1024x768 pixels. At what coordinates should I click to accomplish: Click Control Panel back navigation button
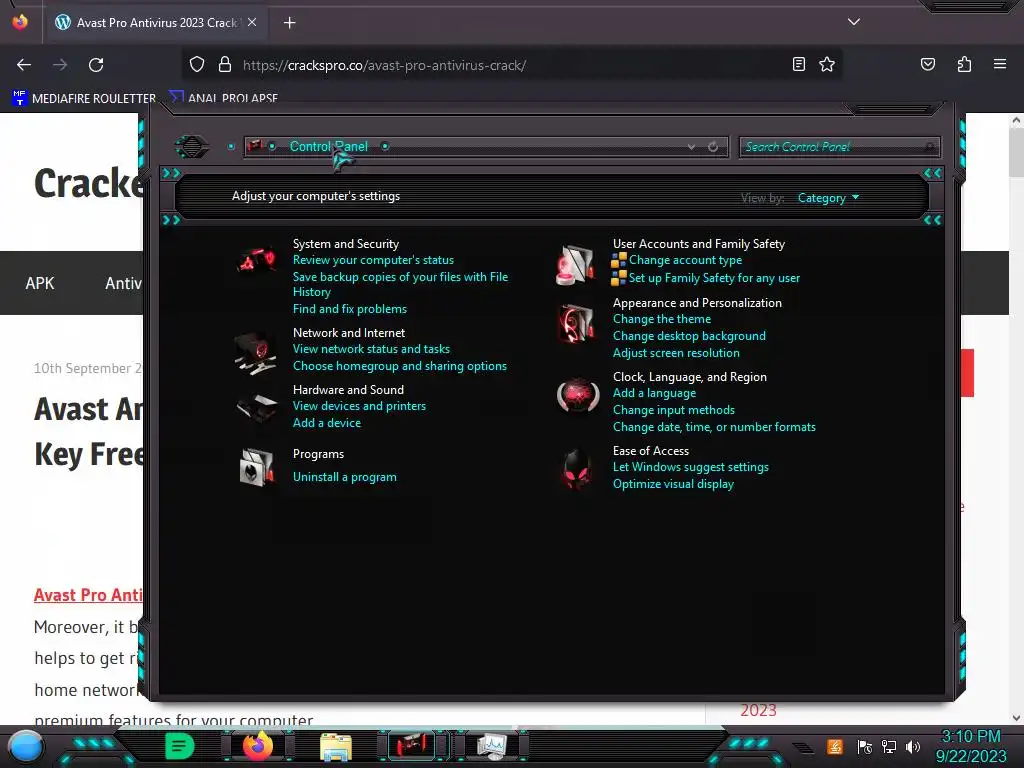pyautogui.click(x=191, y=146)
